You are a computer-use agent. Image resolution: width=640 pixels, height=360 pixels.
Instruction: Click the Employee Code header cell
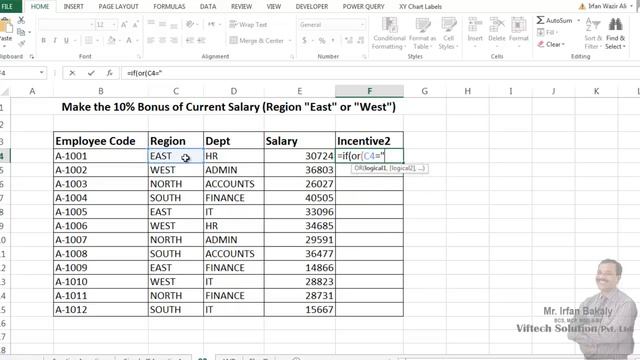pos(101,141)
